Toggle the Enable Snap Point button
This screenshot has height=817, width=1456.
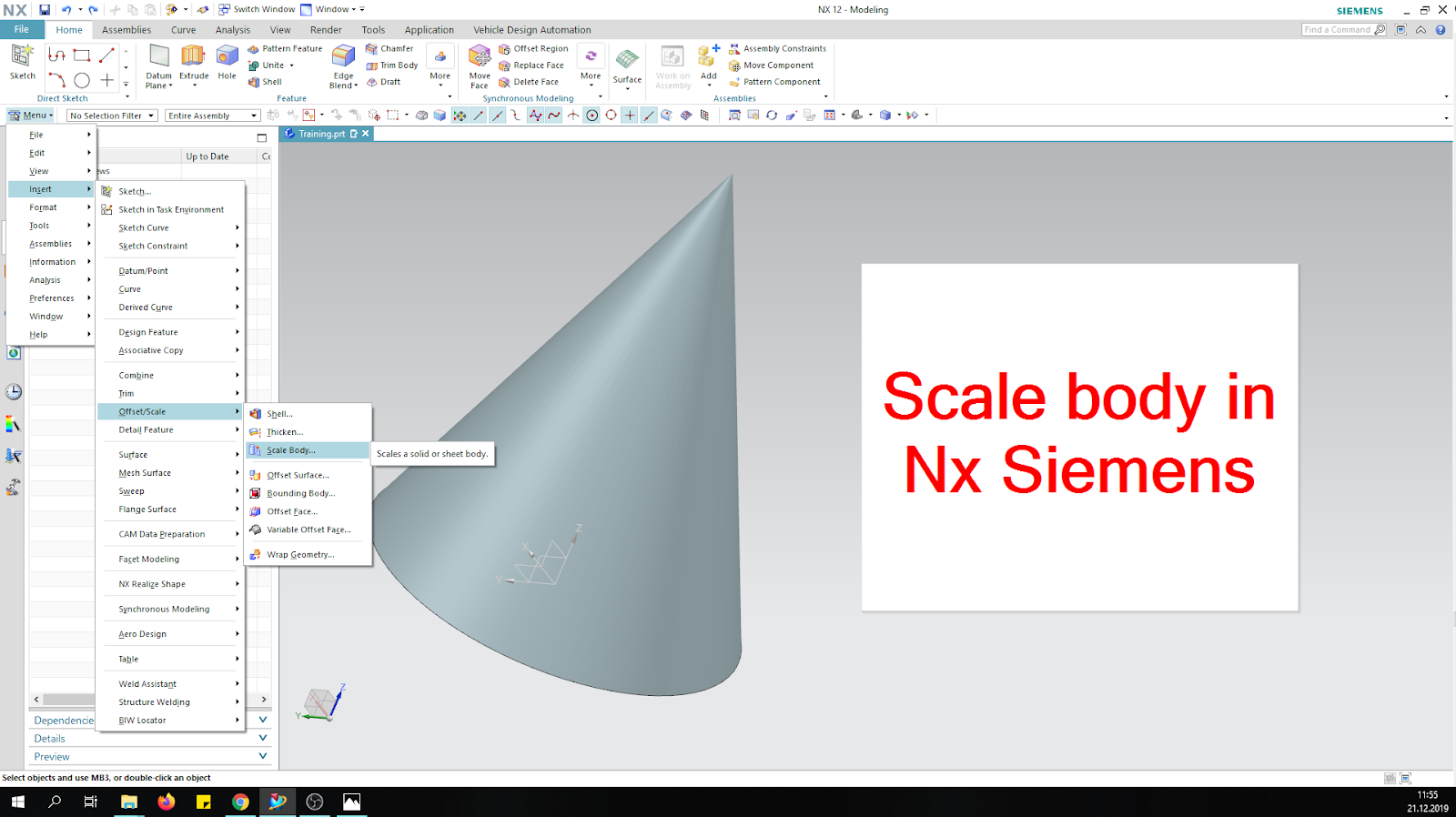point(460,116)
